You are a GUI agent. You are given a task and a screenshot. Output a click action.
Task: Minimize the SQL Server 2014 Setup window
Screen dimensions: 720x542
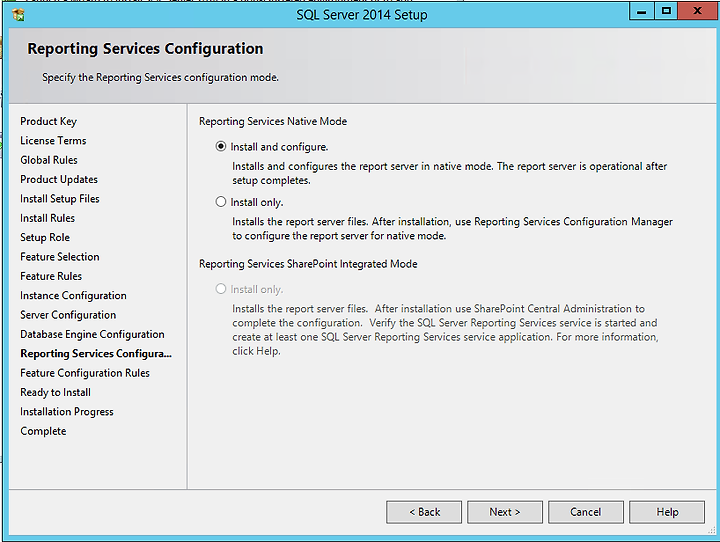[x=641, y=11]
